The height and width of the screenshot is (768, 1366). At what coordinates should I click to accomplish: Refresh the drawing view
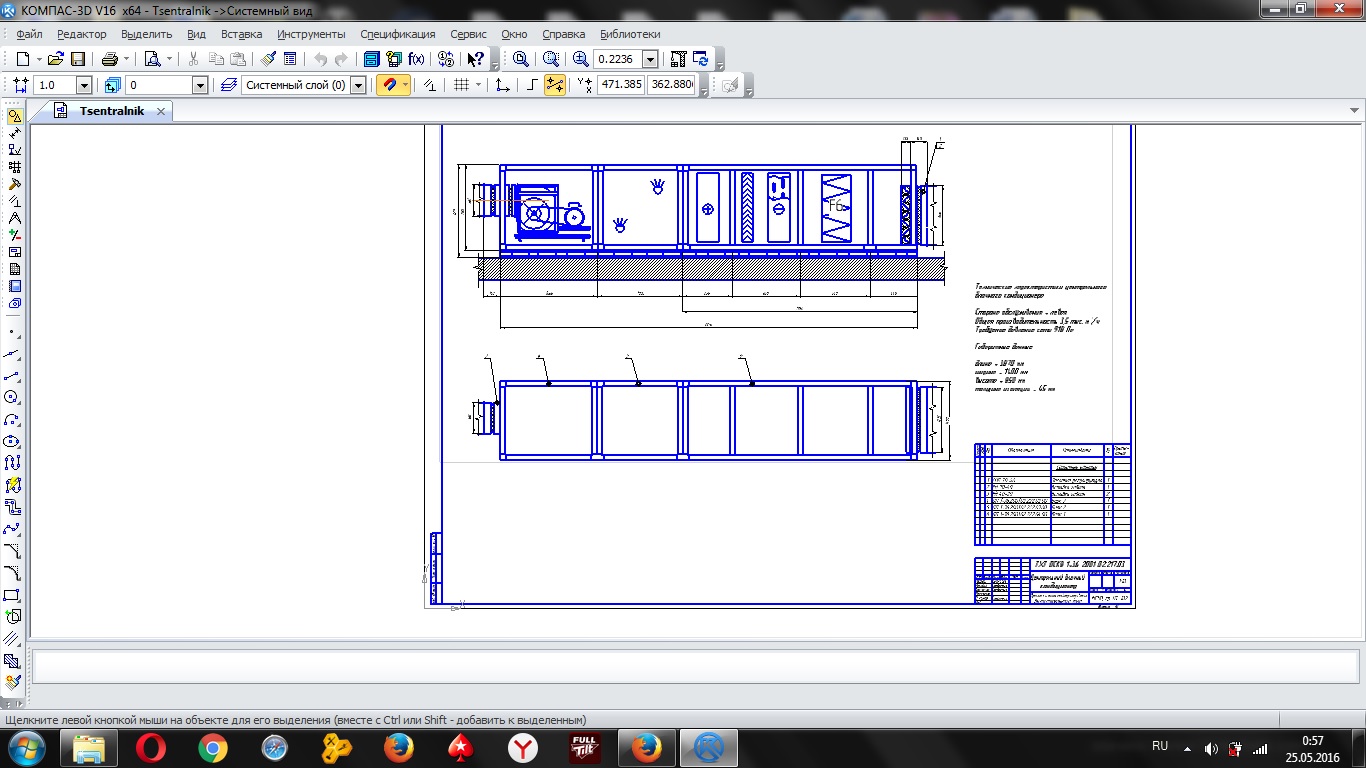click(x=701, y=59)
